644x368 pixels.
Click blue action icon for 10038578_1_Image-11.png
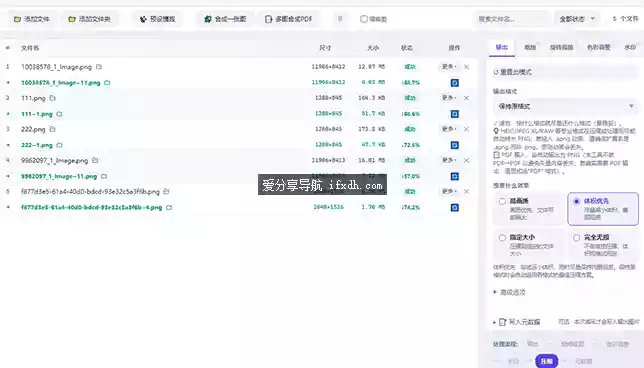coord(455,83)
